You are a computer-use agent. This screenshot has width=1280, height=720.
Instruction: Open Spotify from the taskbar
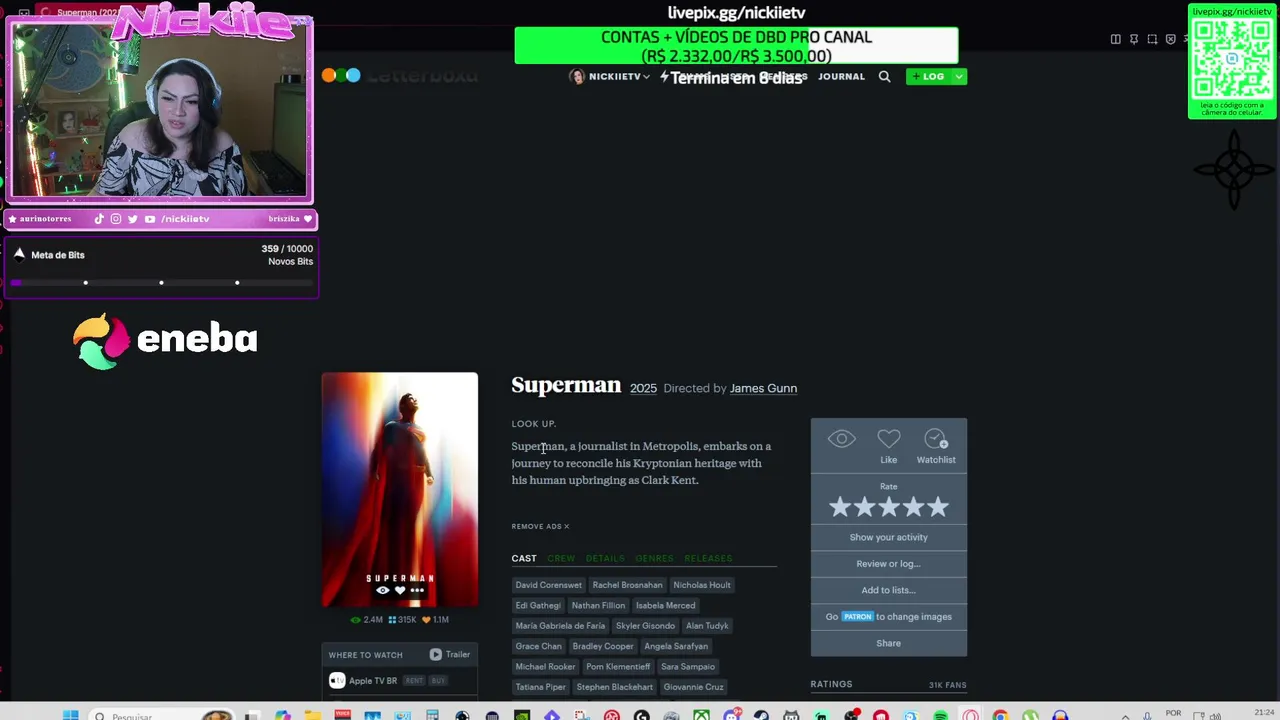(x=940, y=716)
